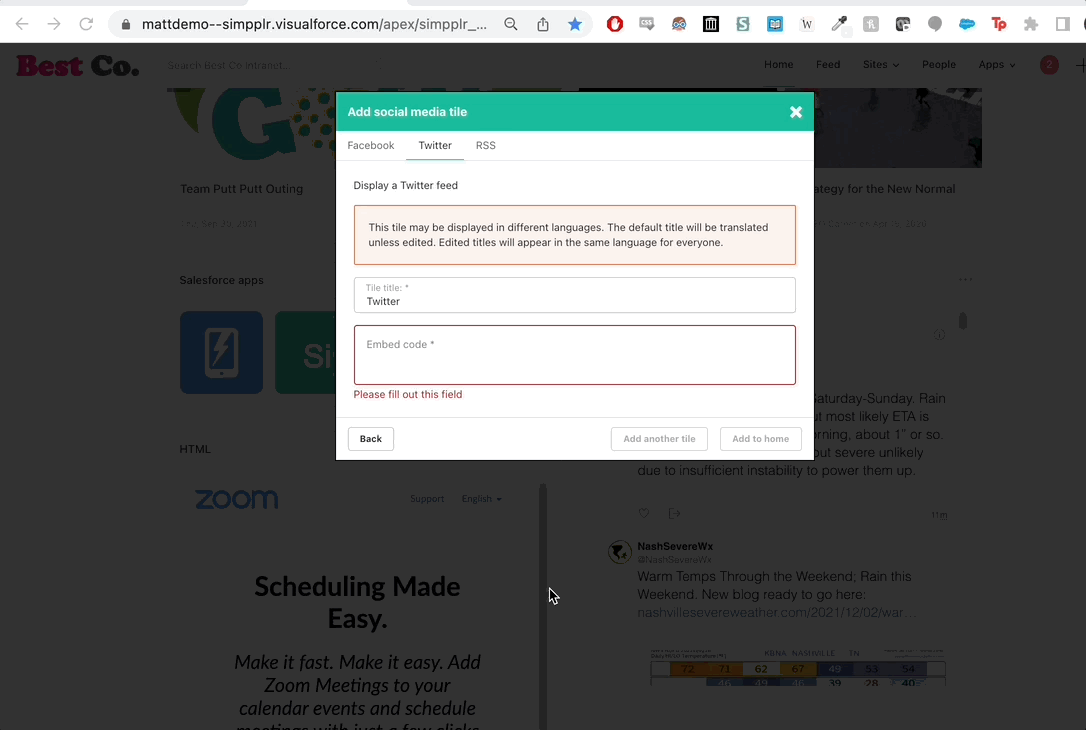Image resolution: width=1086 pixels, height=730 pixels.
Task: Click the Salesforce cloud extension icon
Action: click(967, 24)
